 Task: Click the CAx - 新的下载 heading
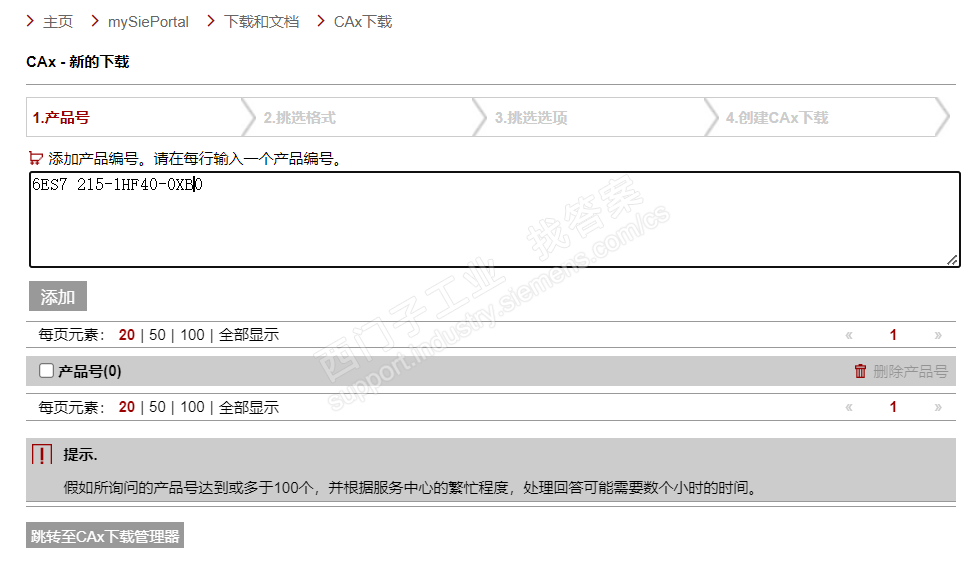(x=78, y=62)
